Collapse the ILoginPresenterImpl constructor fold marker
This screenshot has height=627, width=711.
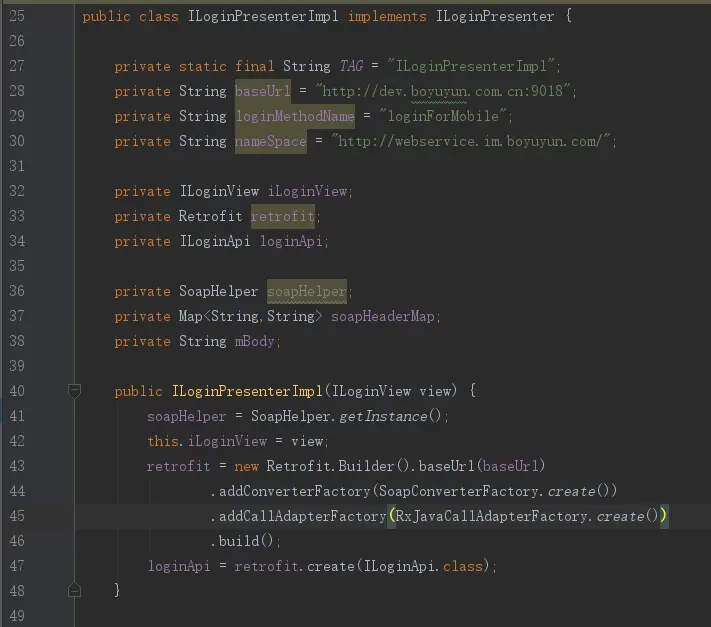coord(74,390)
